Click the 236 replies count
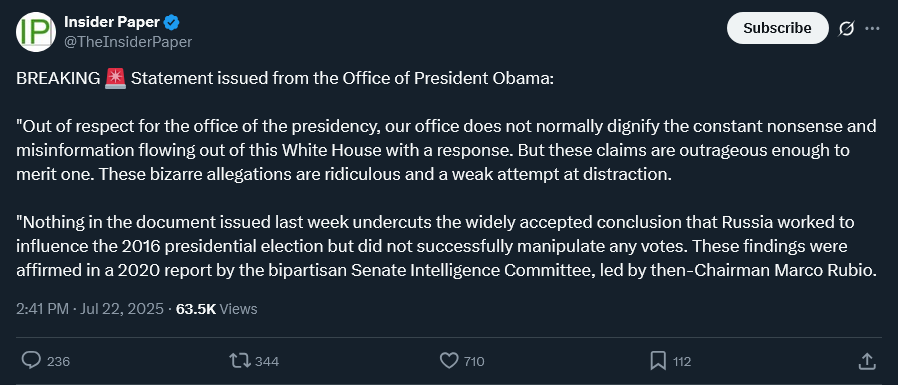The width and height of the screenshot is (898, 385). (x=58, y=362)
